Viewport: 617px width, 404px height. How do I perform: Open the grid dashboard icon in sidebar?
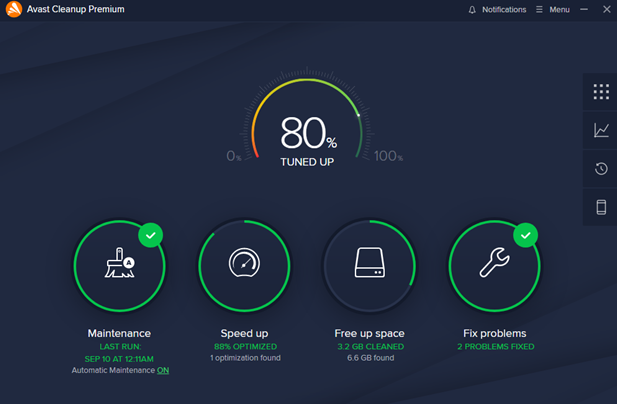coord(601,92)
